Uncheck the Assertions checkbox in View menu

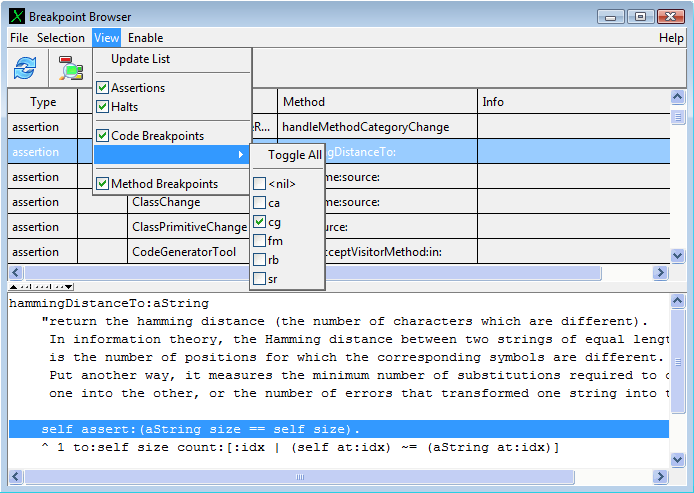coord(103,88)
